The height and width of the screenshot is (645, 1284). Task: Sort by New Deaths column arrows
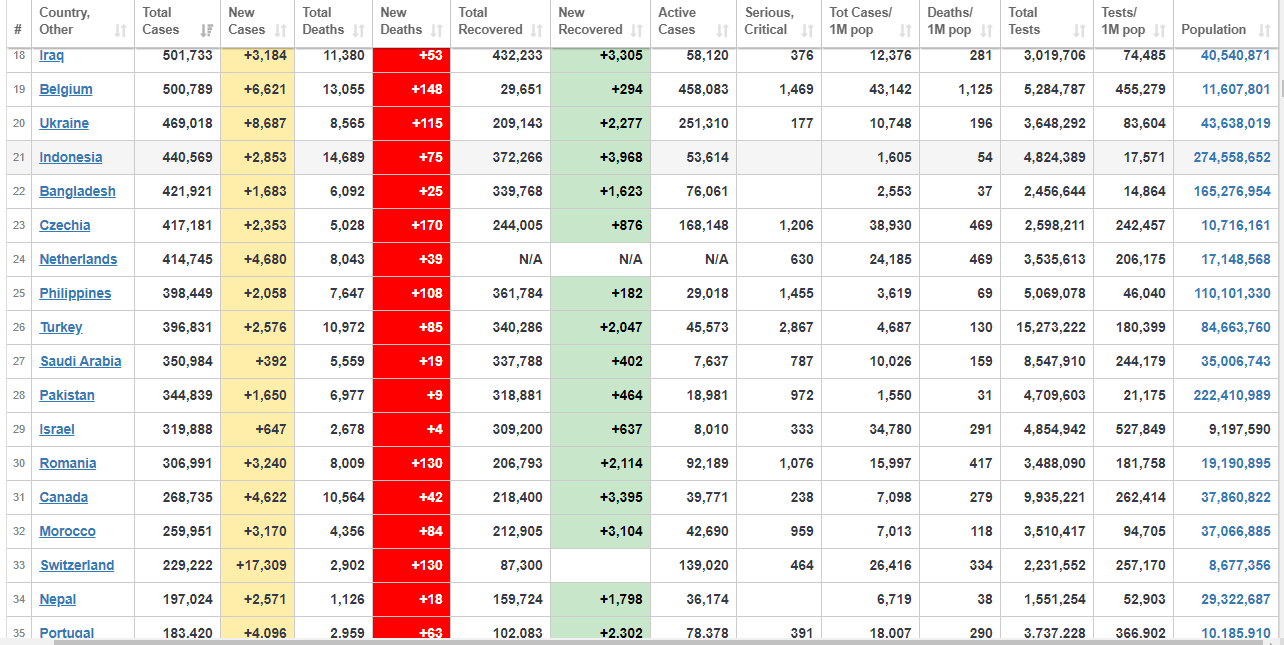coord(437,31)
